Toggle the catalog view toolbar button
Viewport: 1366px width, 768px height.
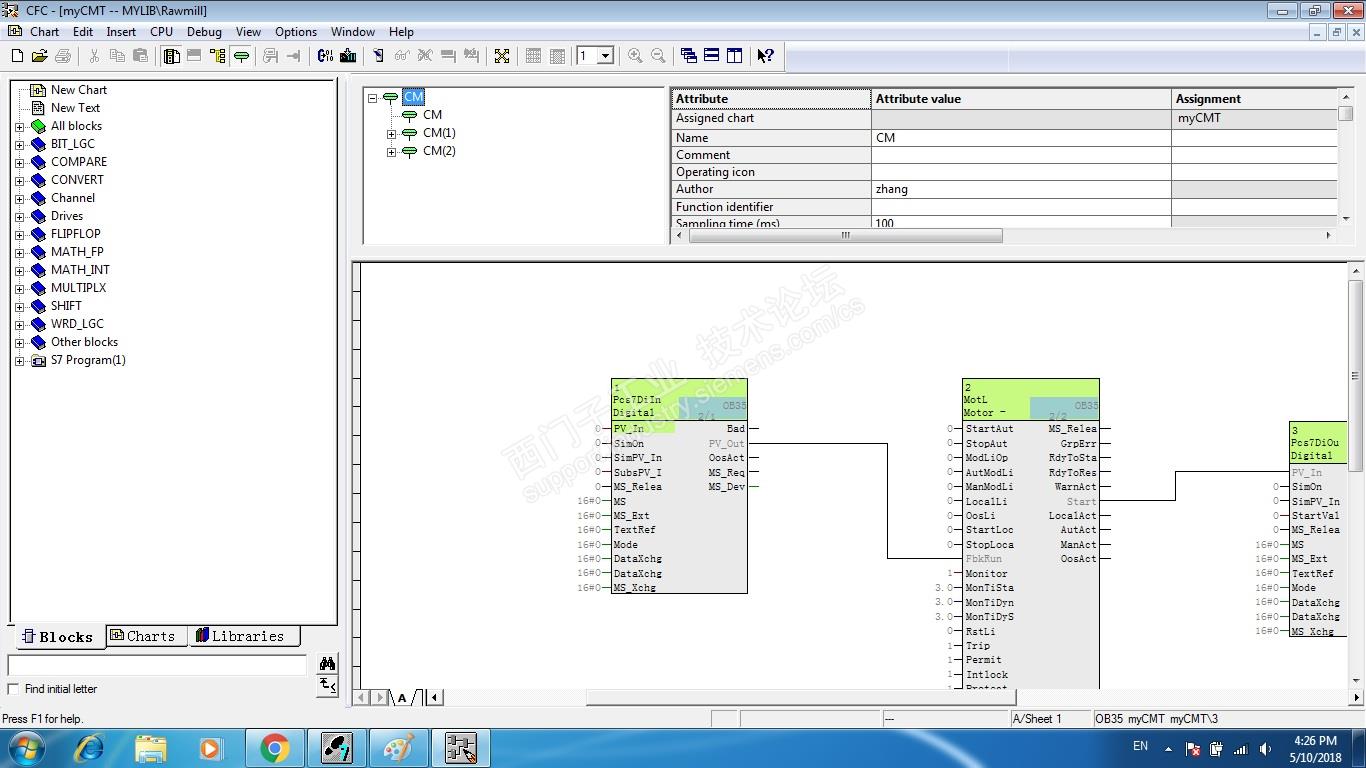pos(171,56)
